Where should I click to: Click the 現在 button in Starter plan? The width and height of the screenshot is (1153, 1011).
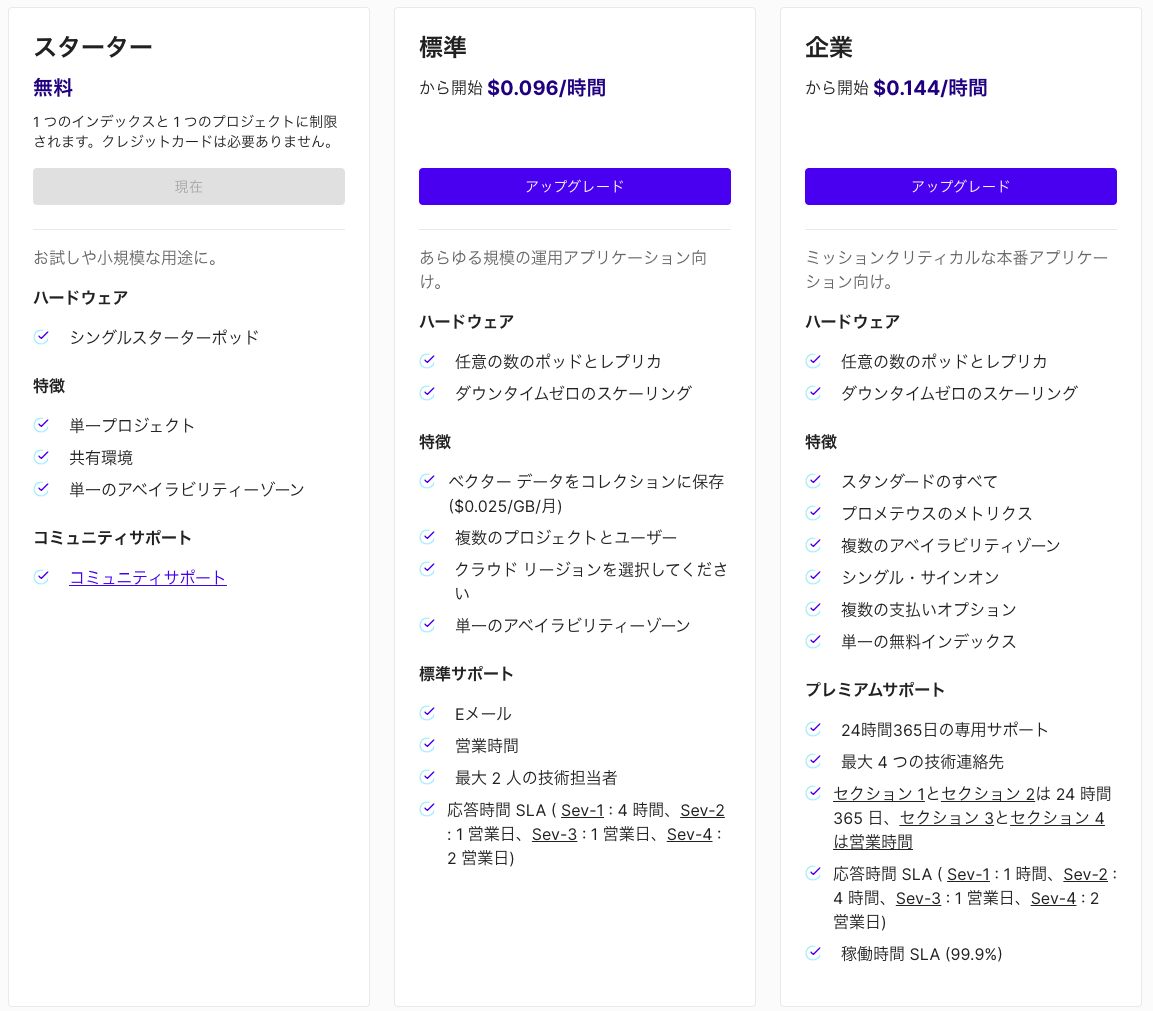coord(189,187)
